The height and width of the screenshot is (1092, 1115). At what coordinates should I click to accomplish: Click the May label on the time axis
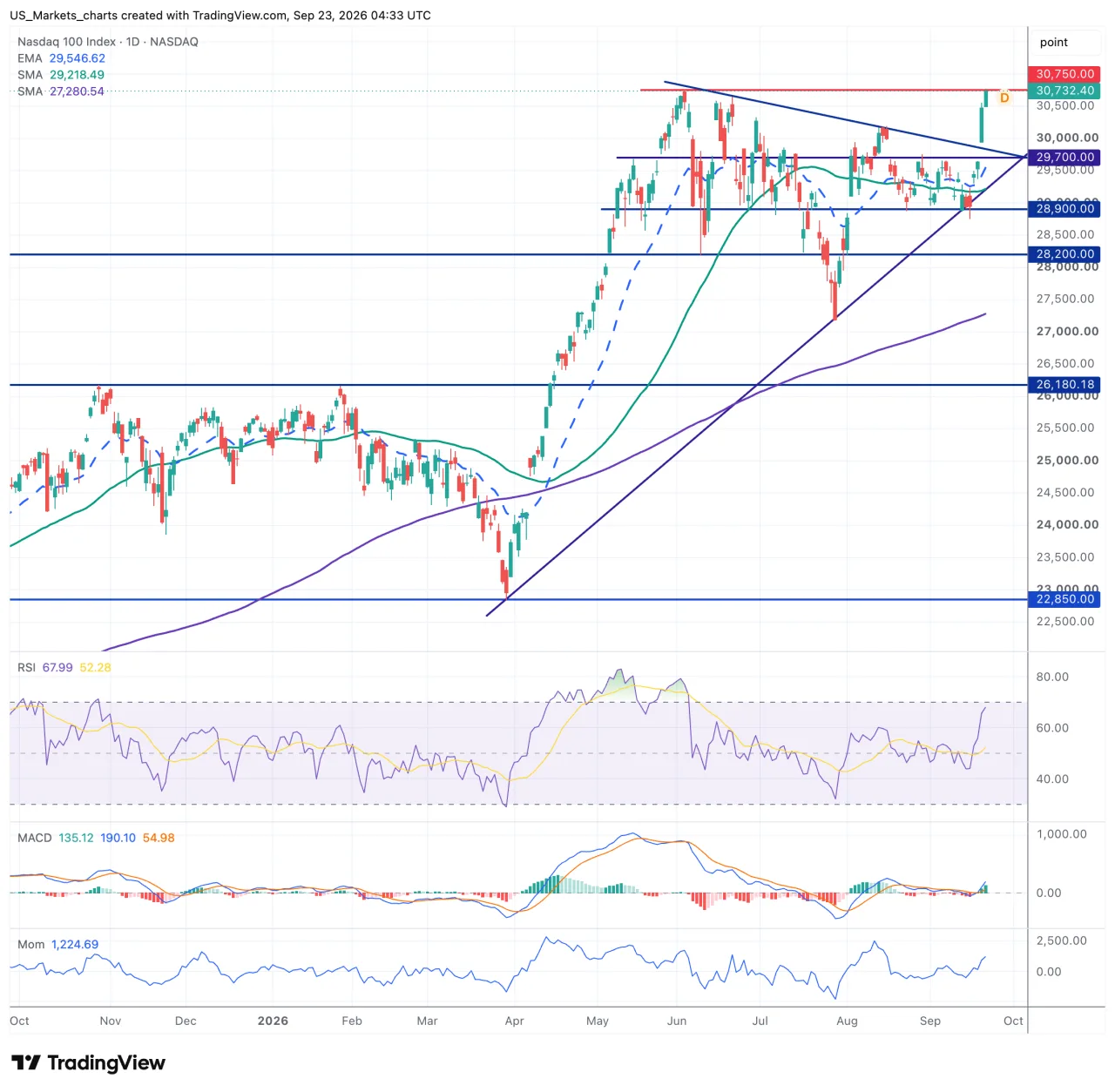pos(598,1021)
